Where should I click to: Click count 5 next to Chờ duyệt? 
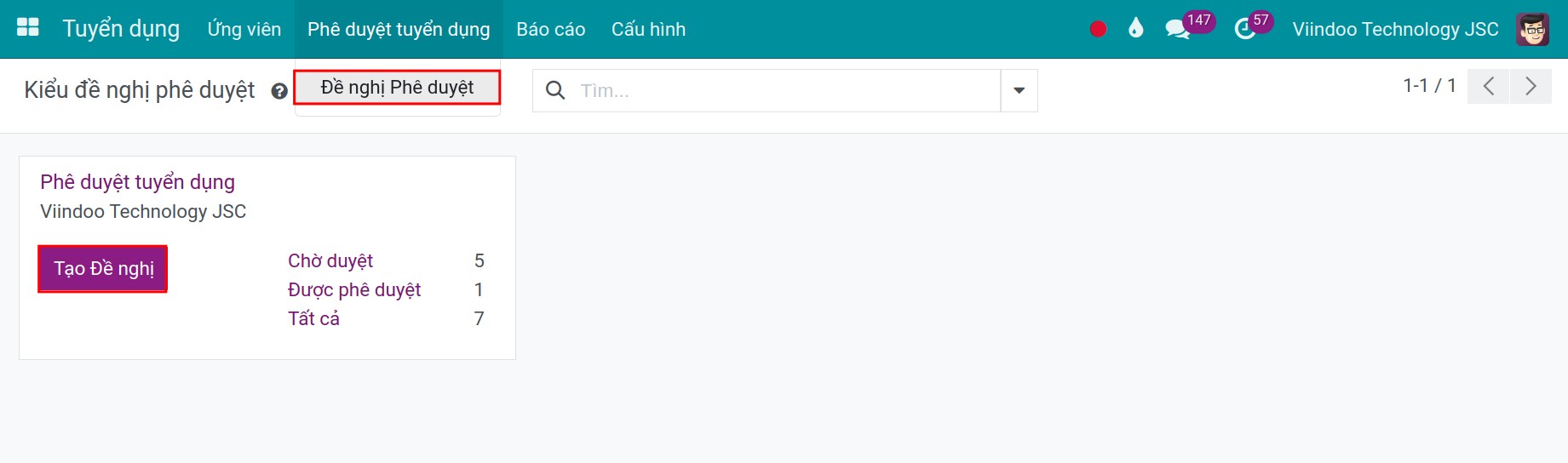click(480, 260)
